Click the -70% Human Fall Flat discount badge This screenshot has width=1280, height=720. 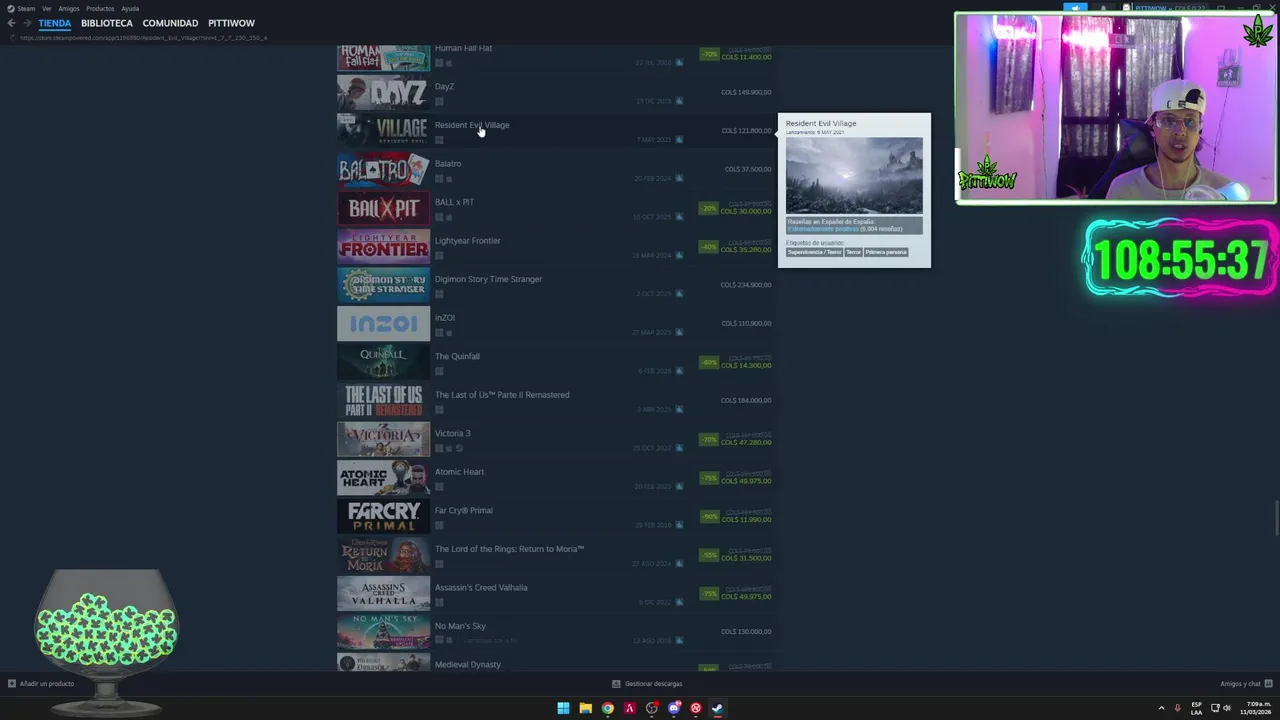coord(709,54)
